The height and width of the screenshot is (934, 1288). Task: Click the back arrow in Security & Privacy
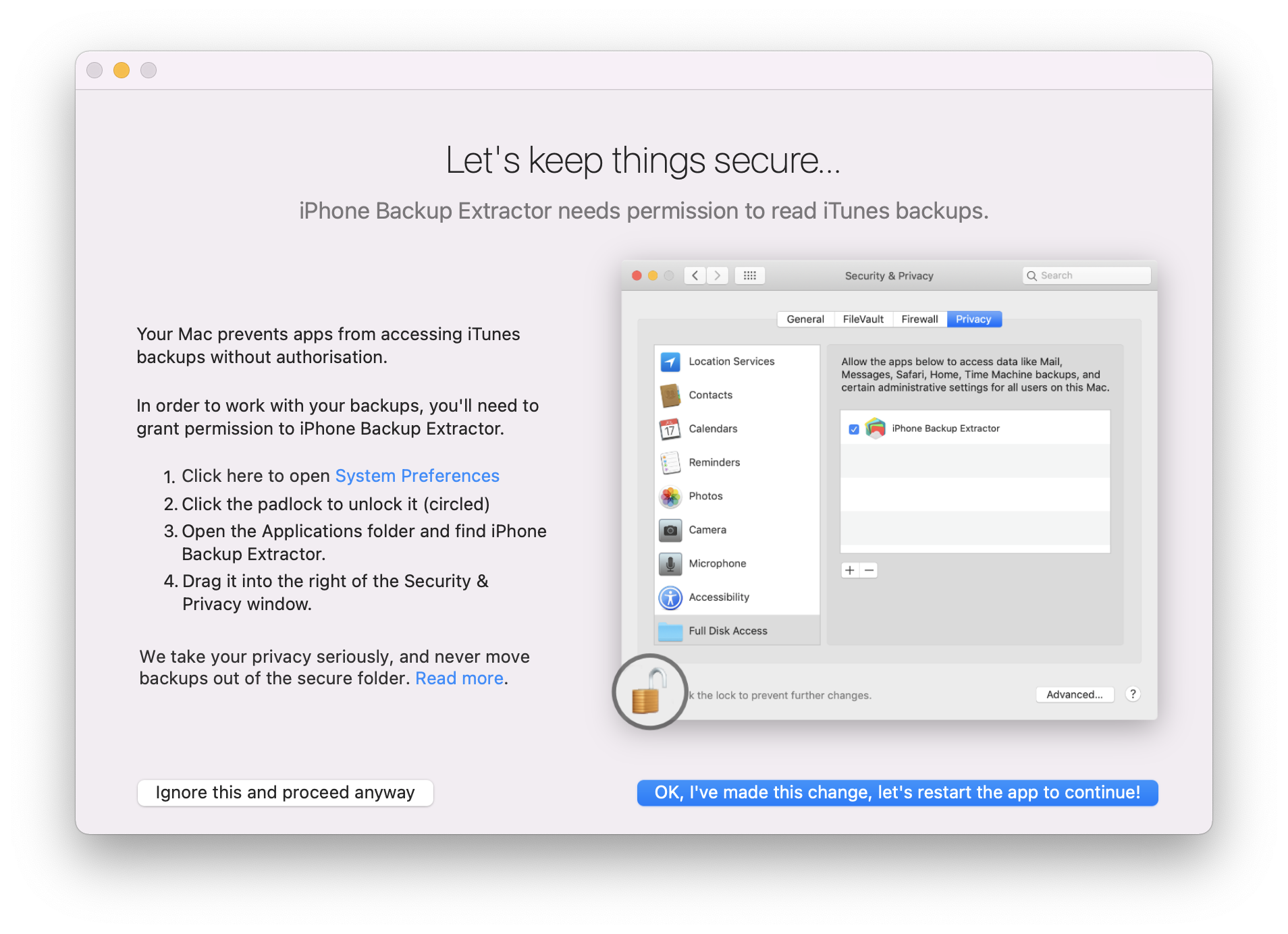pyautogui.click(x=695, y=275)
